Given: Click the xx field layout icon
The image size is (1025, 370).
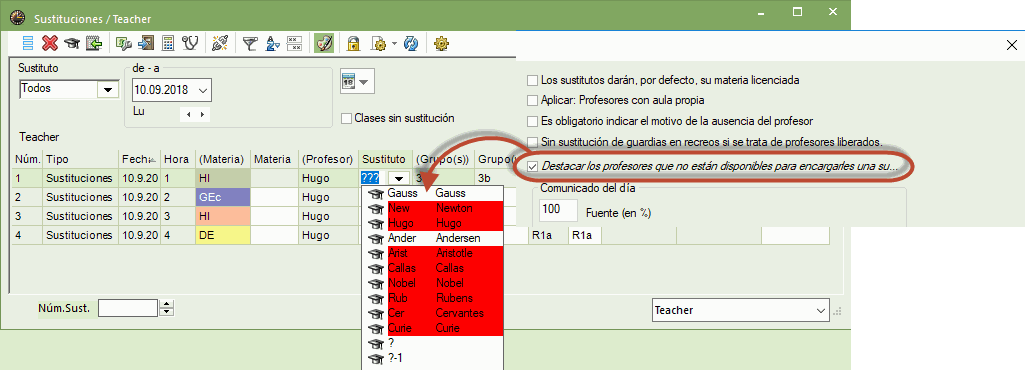Looking at the screenshot, I should click(x=294, y=43).
